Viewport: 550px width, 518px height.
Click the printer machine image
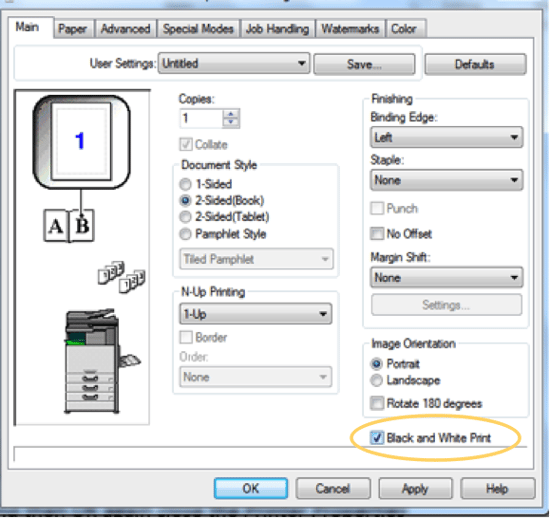pos(102,361)
